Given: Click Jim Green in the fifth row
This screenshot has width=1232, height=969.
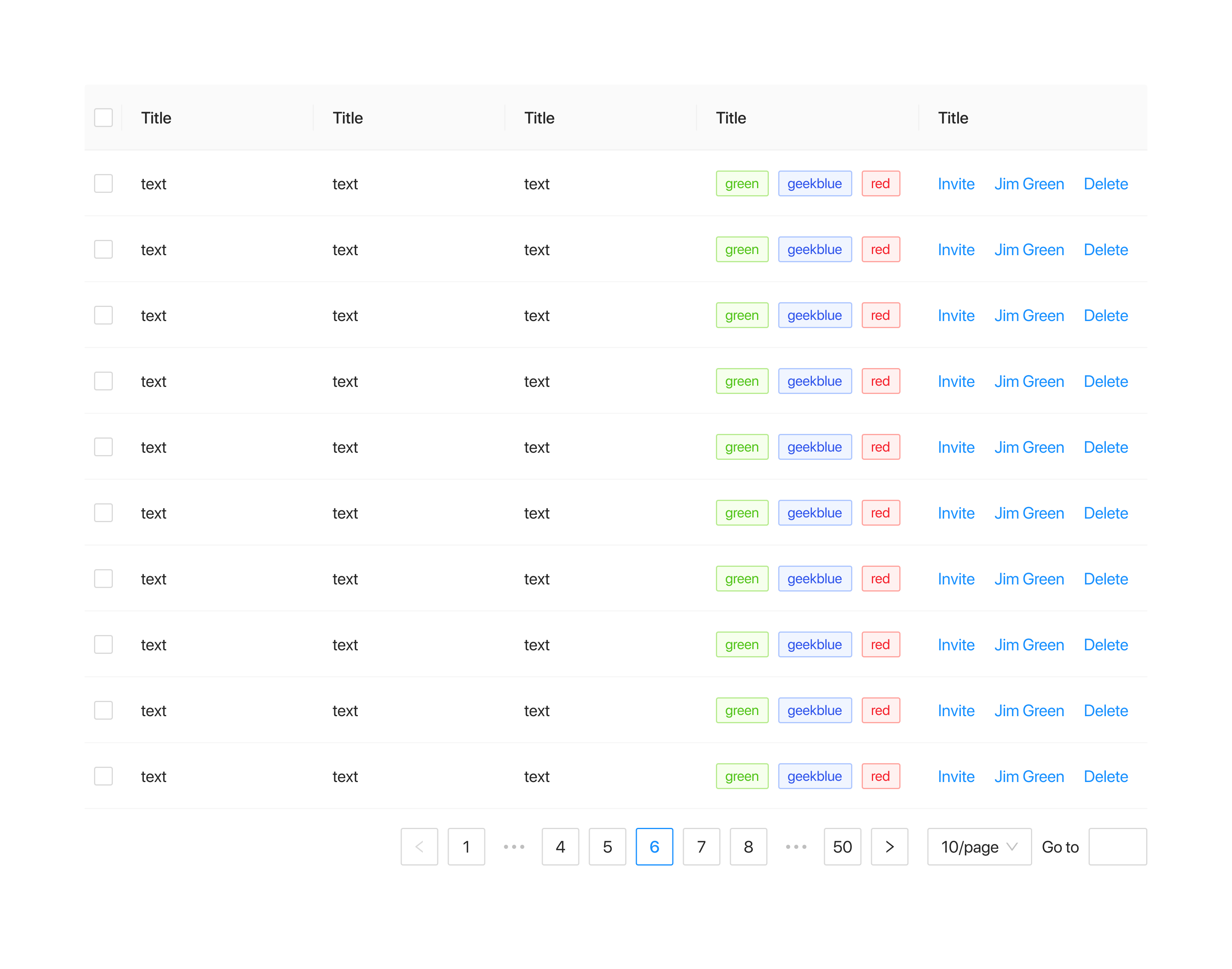Looking at the screenshot, I should coord(1029,447).
